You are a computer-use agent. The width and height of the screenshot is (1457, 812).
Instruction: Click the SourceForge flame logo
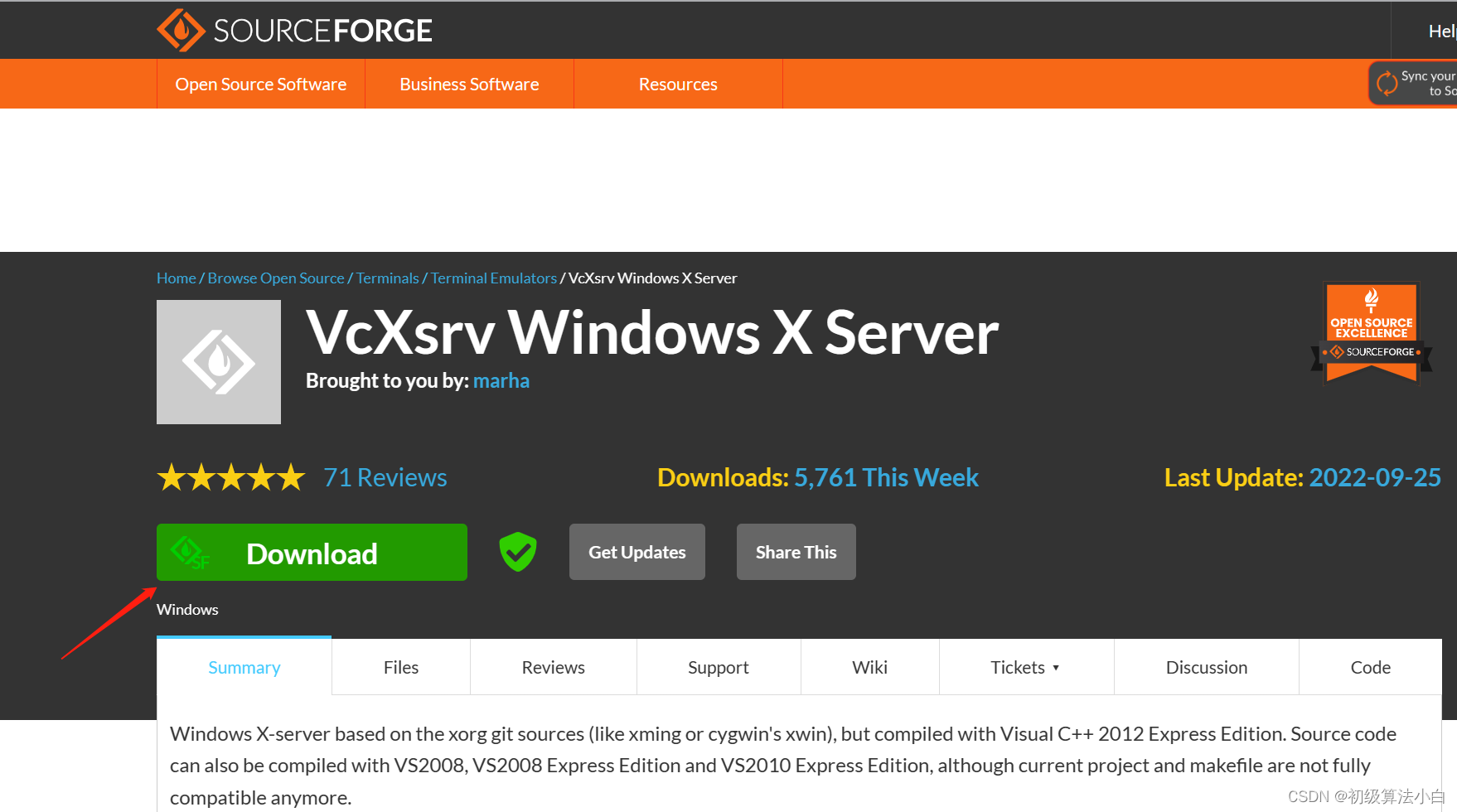click(182, 30)
